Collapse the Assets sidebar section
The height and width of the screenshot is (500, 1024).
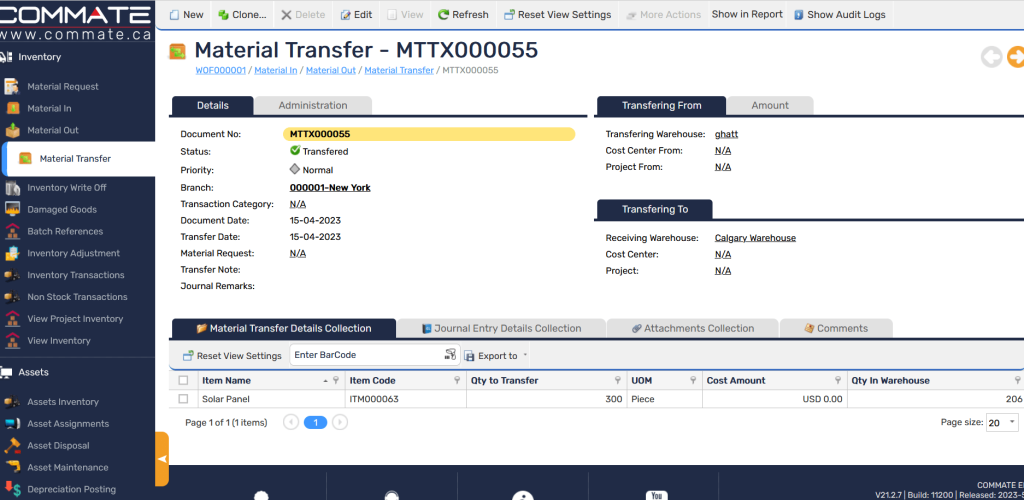(x=33, y=372)
